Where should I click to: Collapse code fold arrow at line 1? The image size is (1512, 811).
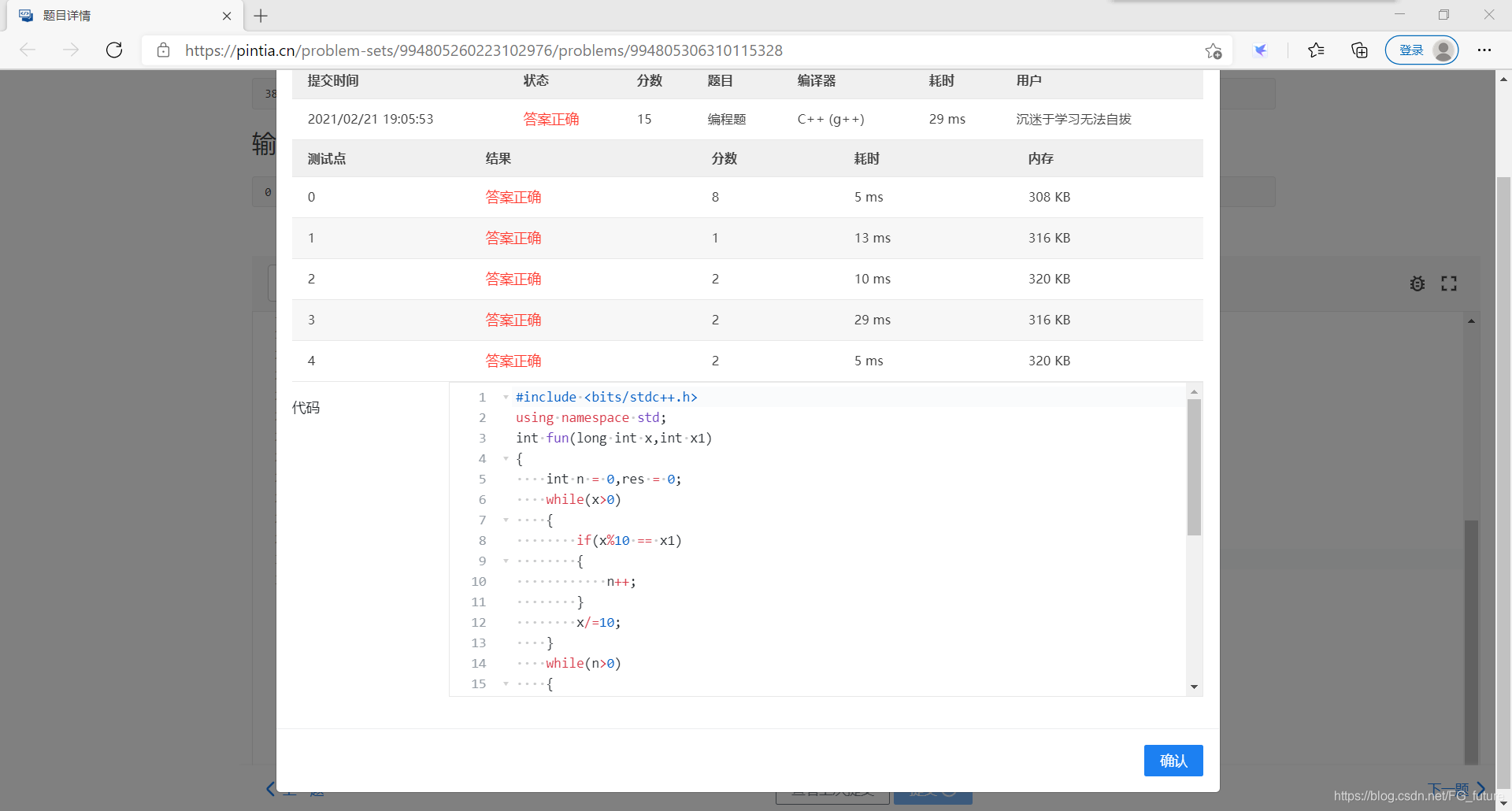coord(506,398)
